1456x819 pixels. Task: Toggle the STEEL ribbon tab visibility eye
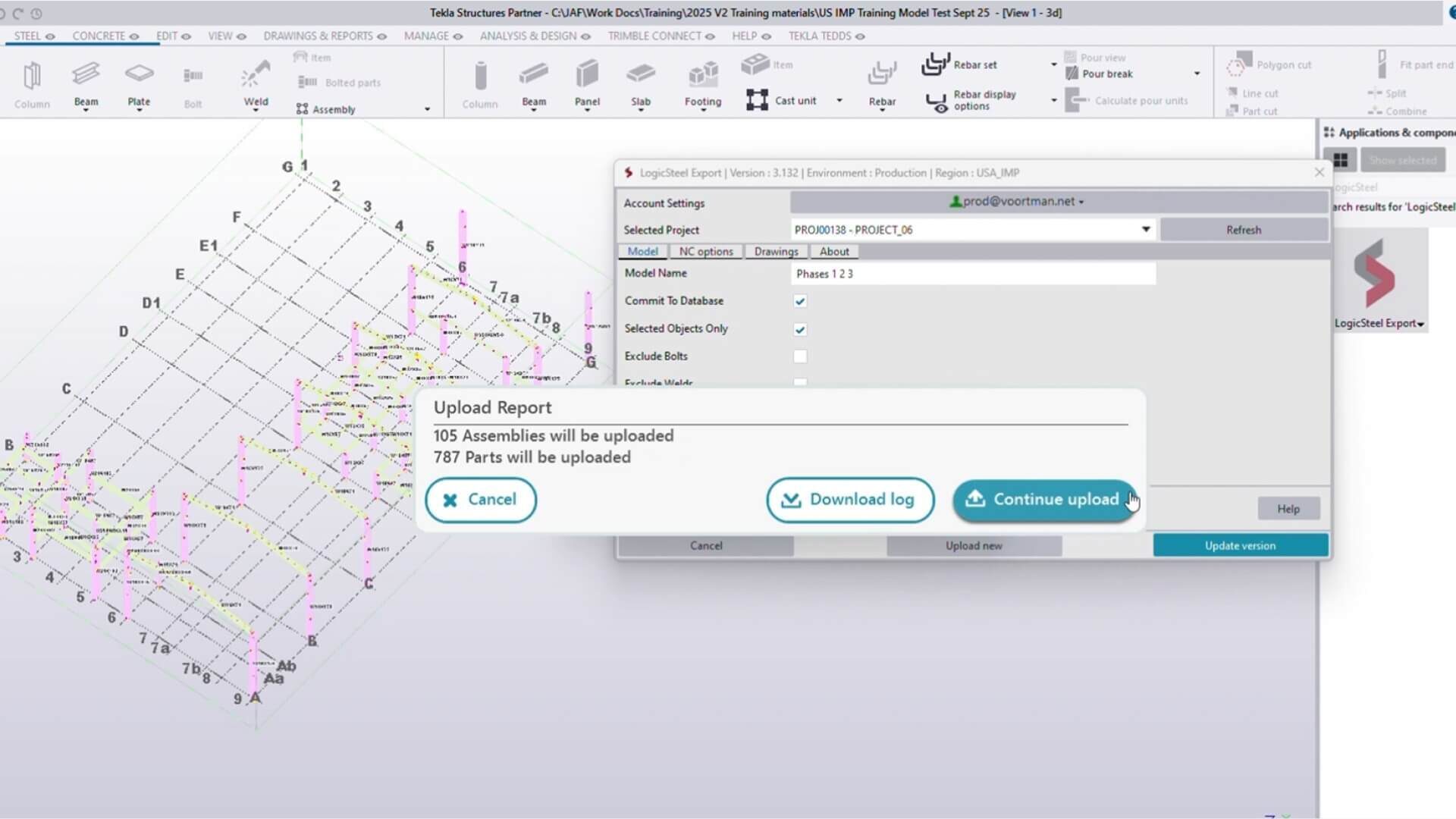tap(50, 36)
